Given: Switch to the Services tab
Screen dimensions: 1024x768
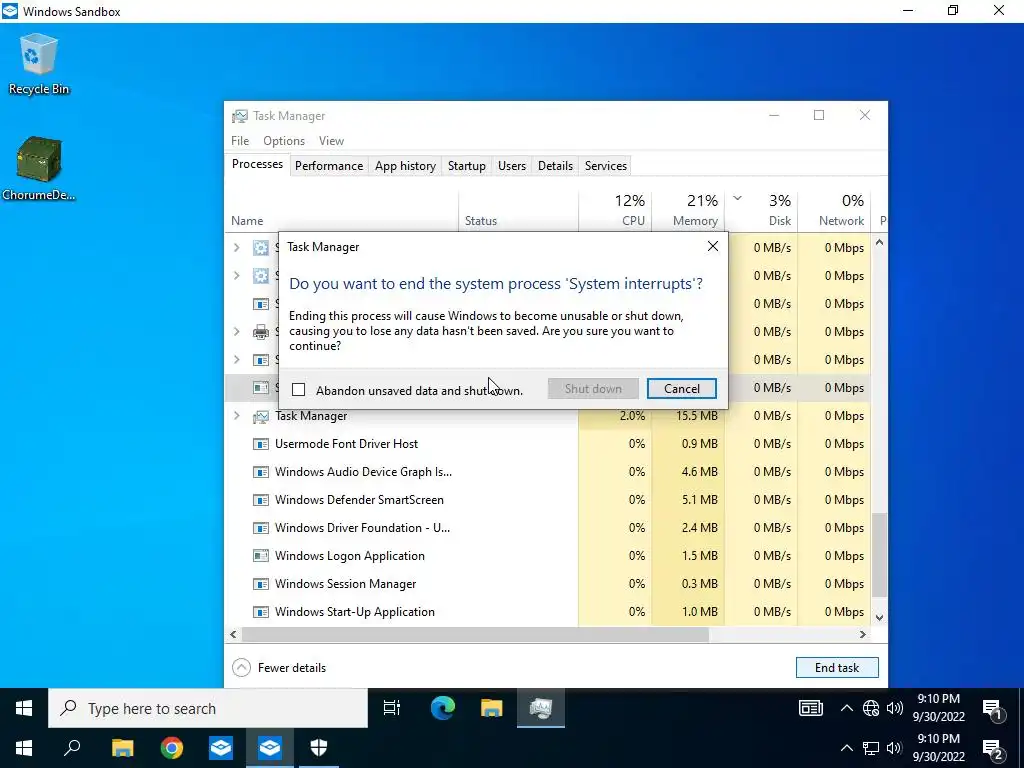Looking at the screenshot, I should (x=605, y=166).
